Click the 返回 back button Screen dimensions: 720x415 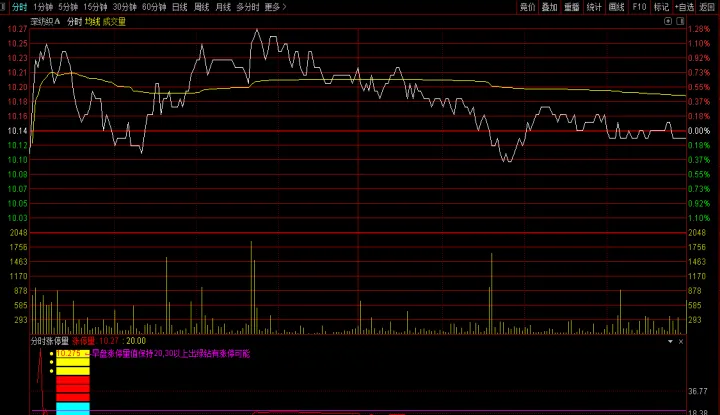707,6
